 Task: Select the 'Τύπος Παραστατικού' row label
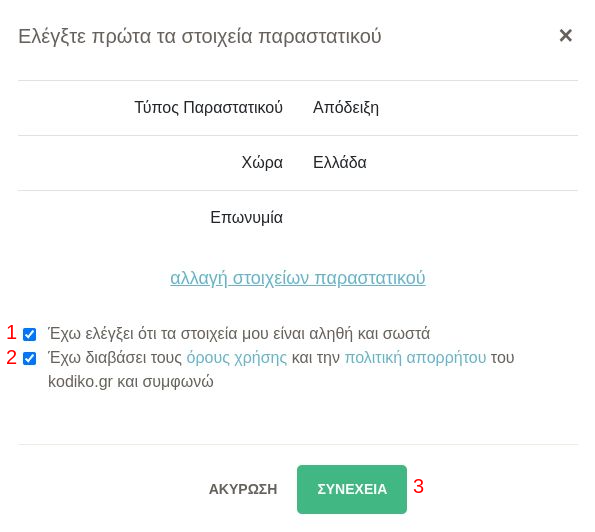coord(208,107)
